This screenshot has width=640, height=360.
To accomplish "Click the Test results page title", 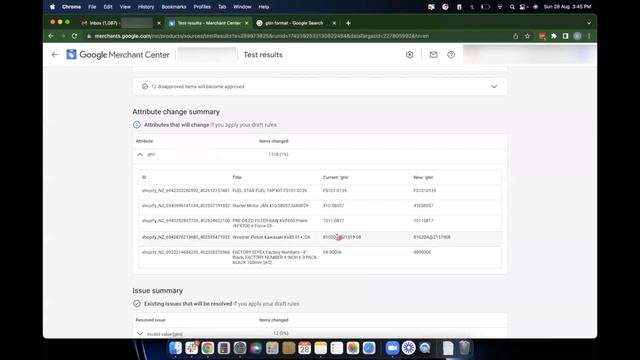I will point(263,55).
